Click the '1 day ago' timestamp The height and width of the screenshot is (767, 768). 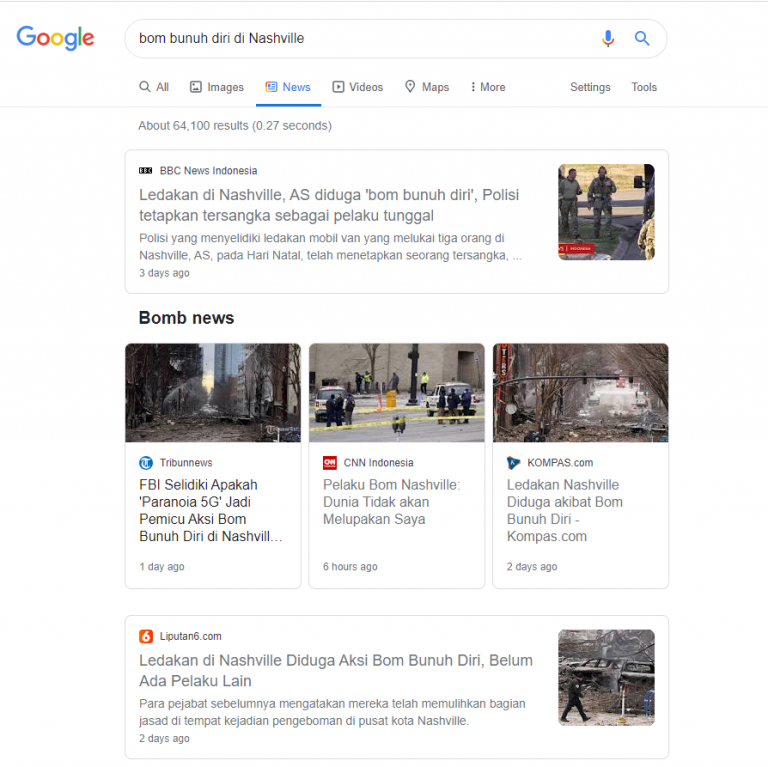click(x=162, y=567)
